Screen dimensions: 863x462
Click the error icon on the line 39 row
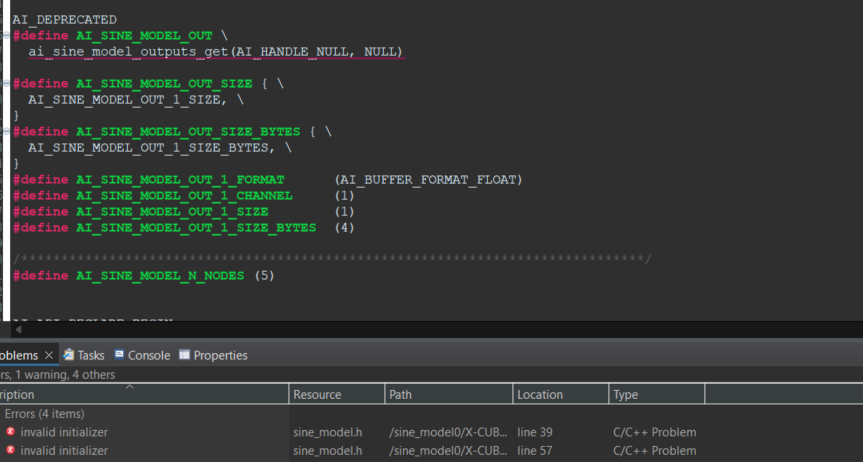tap(10, 432)
